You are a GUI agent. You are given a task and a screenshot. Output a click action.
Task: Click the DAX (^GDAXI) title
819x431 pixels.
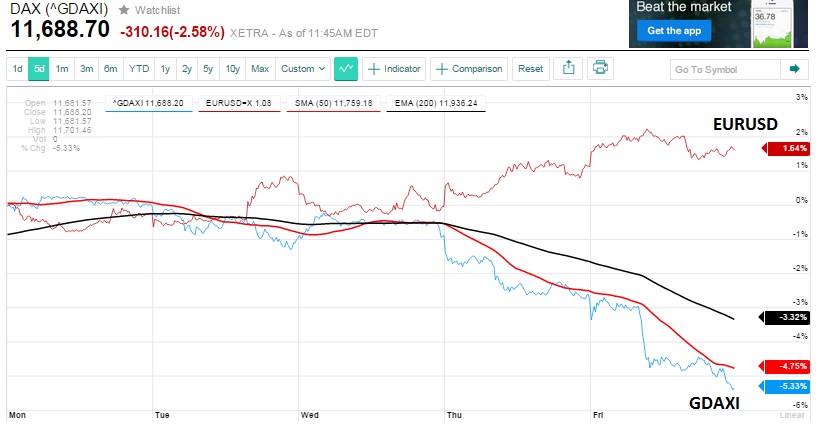(x=59, y=9)
